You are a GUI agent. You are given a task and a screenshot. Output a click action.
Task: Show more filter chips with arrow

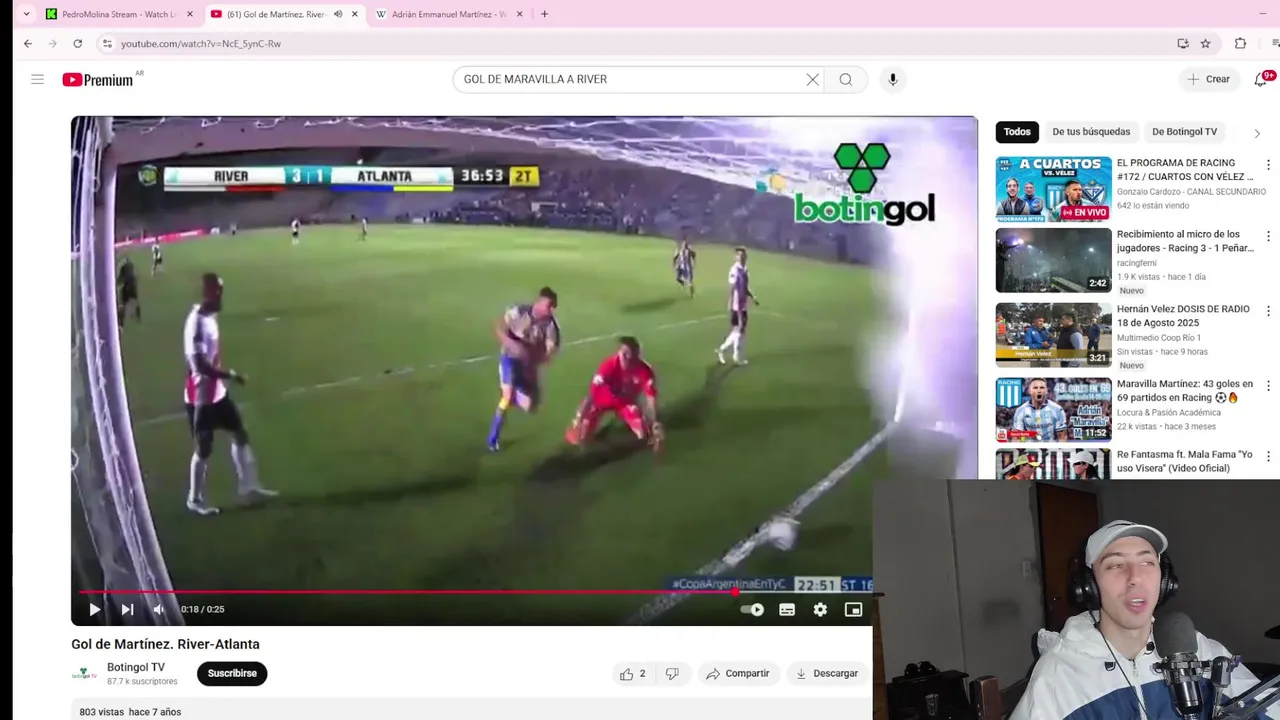1257,133
